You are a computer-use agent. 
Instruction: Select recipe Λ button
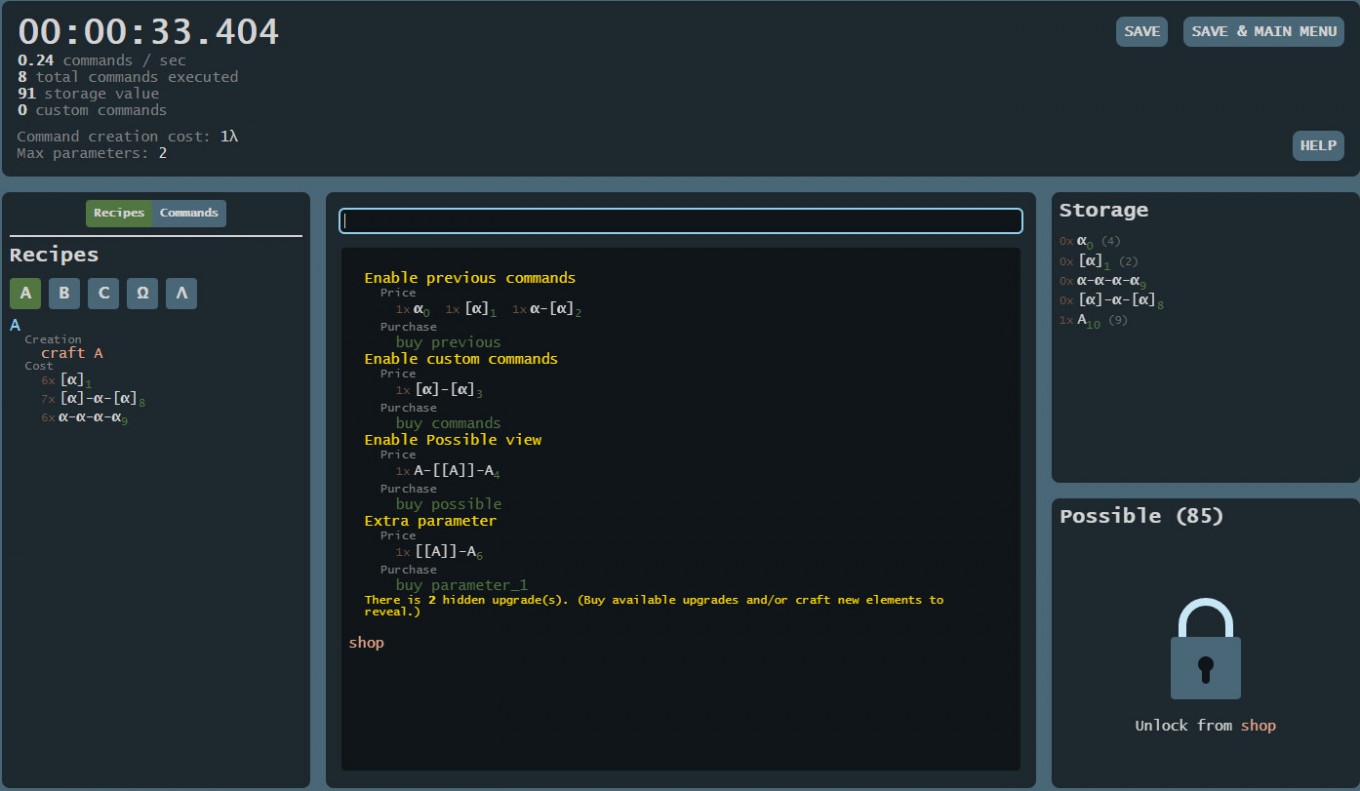click(181, 294)
